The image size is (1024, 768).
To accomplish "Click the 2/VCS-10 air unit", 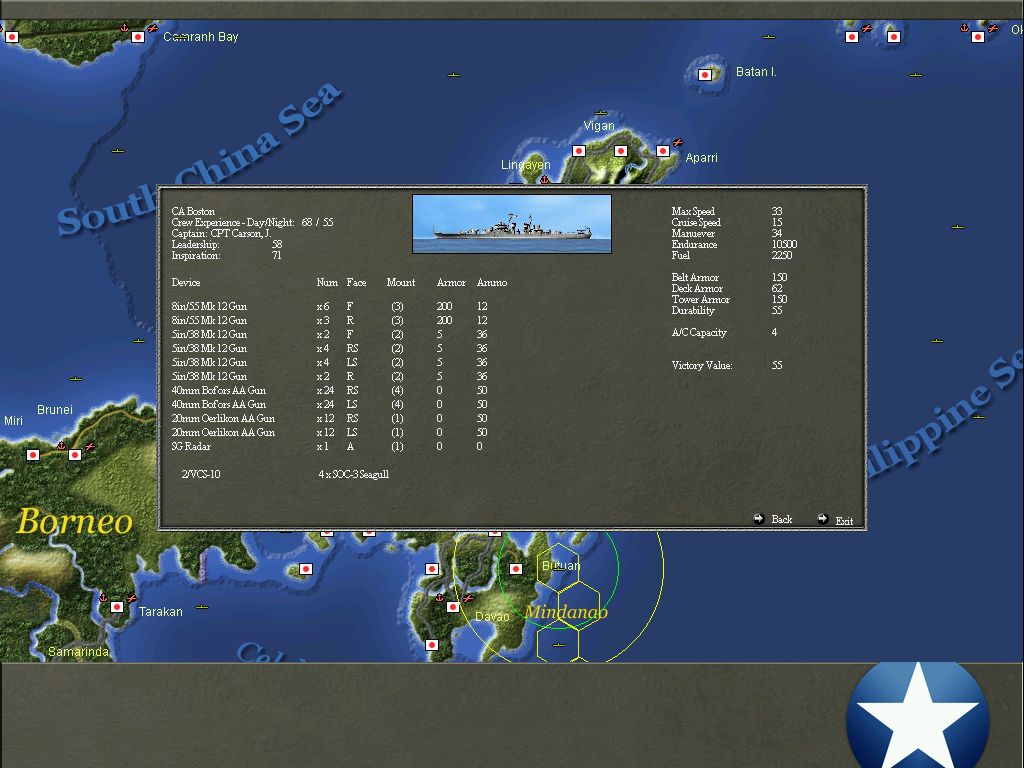I will point(201,474).
